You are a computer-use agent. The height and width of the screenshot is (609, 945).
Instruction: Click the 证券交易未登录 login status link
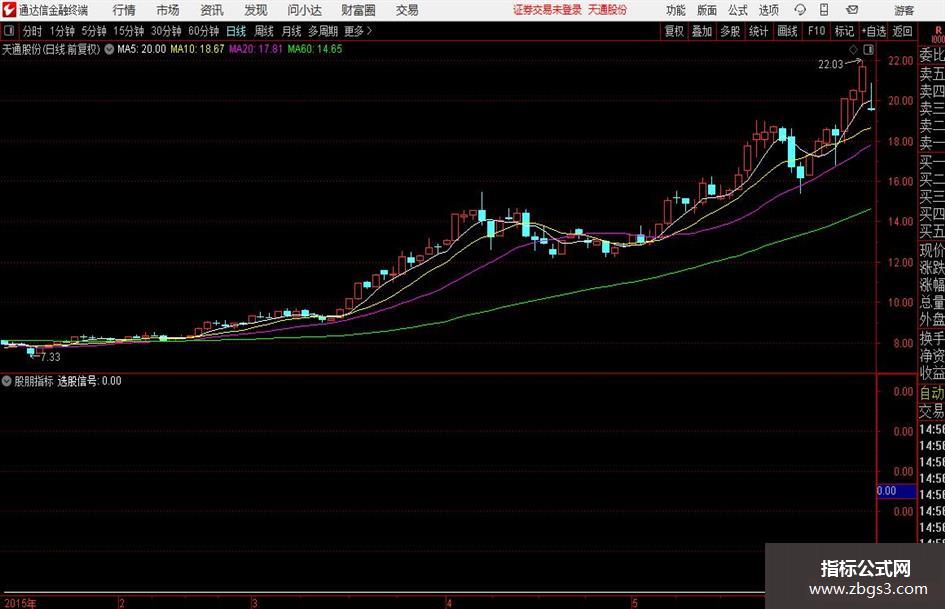click(547, 10)
